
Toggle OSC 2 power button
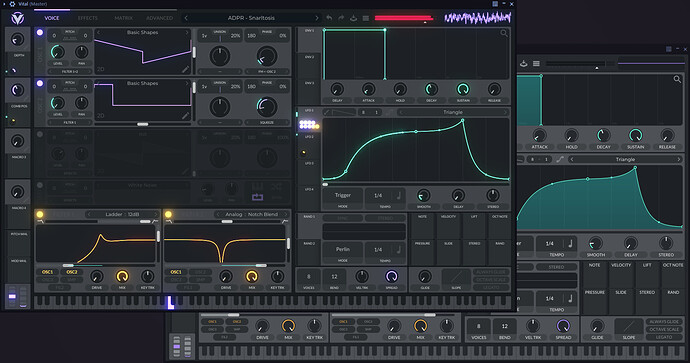pos(40,83)
